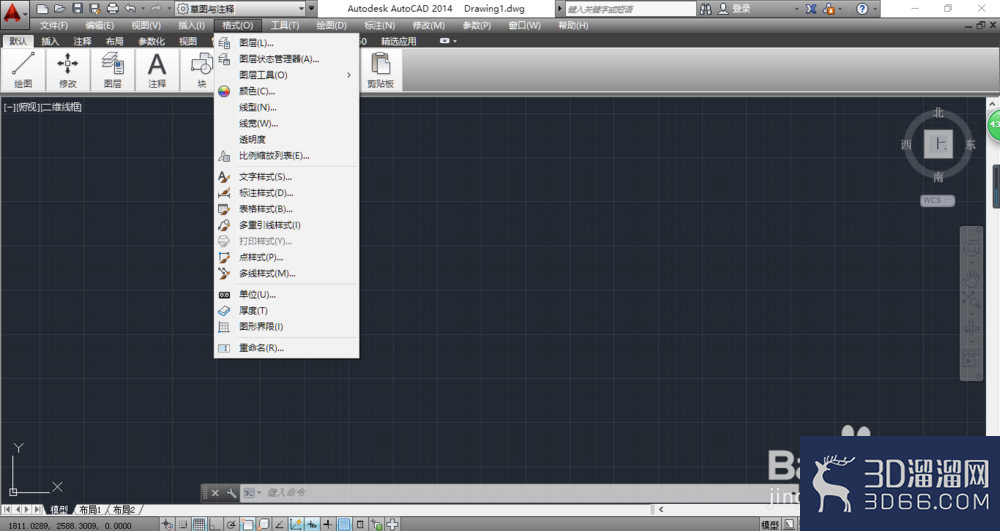Open the 绘图 (Draw) ribbon panel
This screenshot has width=1000, height=531.
click(23, 69)
